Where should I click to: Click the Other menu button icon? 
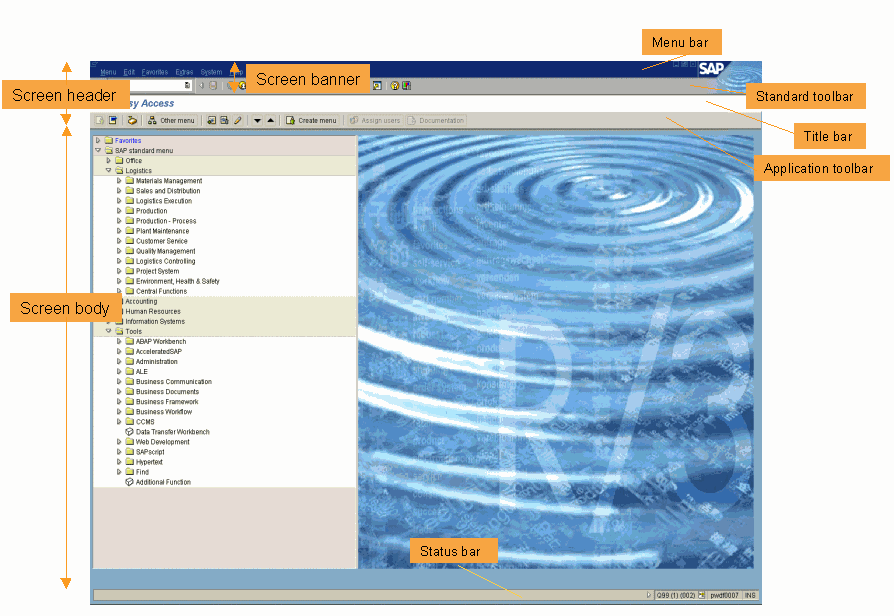click(x=152, y=121)
